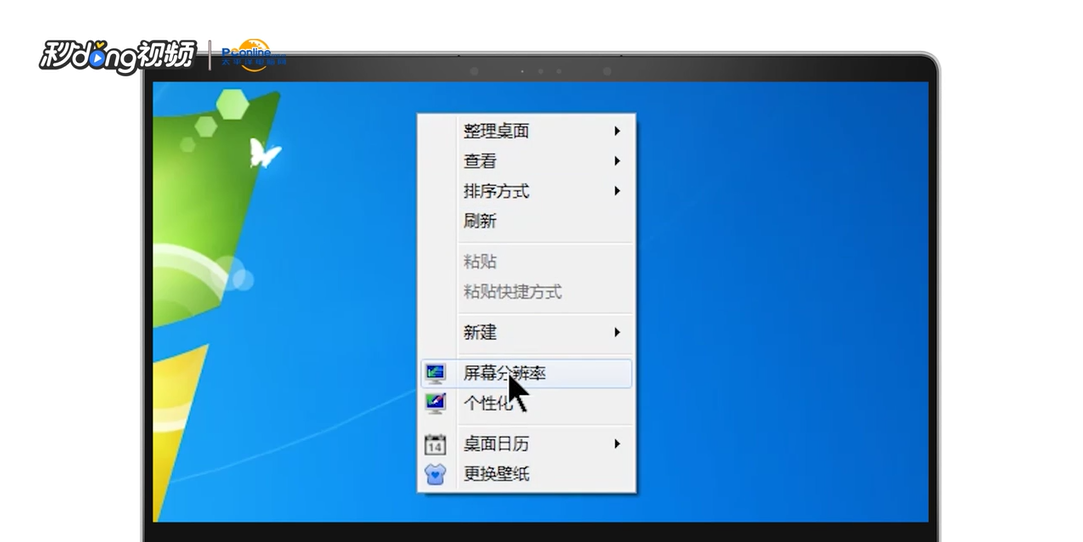1083x542 pixels.
Task: Open 个性化 from the context menu
Action: (526, 403)
